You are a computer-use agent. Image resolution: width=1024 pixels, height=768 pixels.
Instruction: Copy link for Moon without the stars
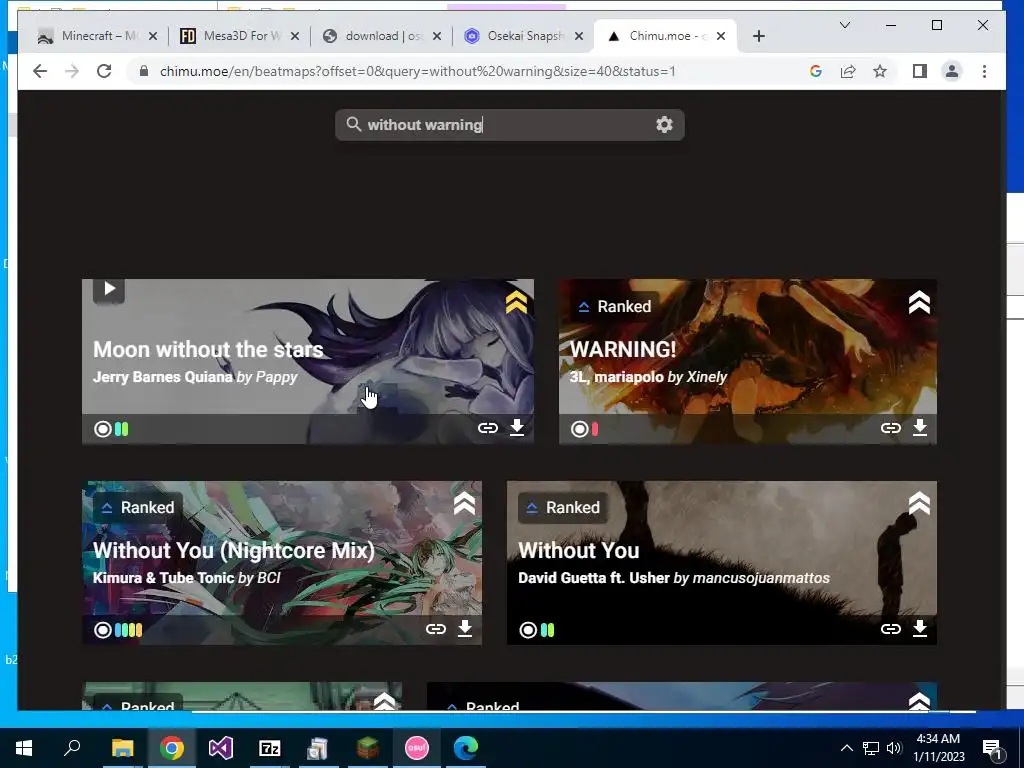pos(488,428)
